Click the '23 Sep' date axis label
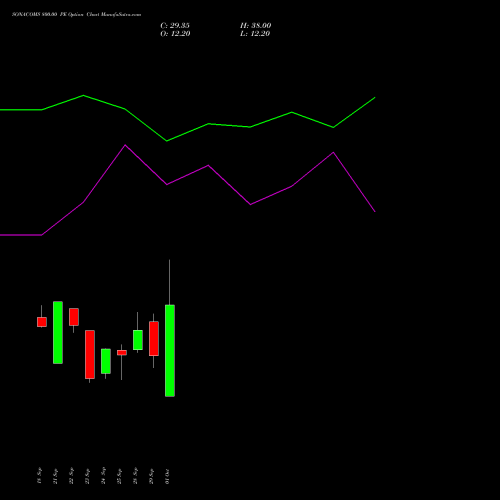 (x=87, y=476)
